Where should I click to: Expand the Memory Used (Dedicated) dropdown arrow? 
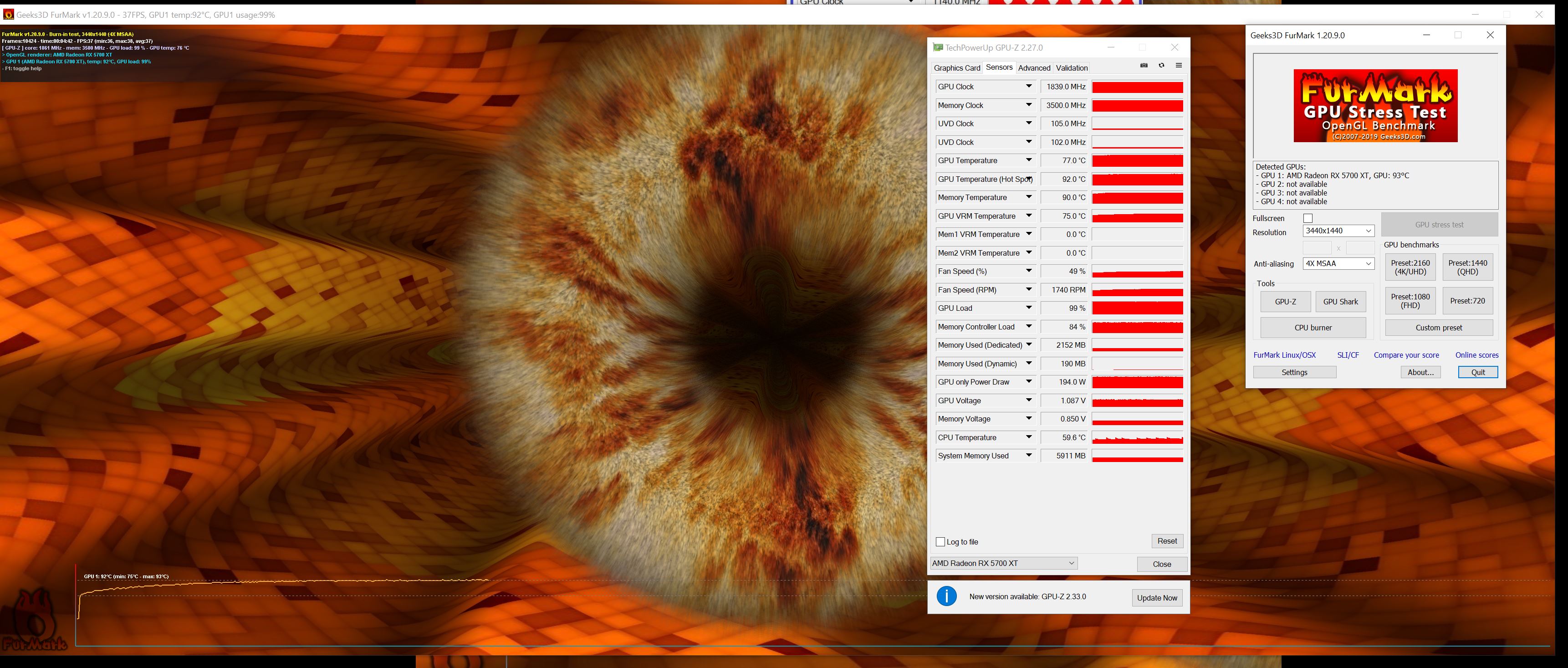coord(1029,344)
